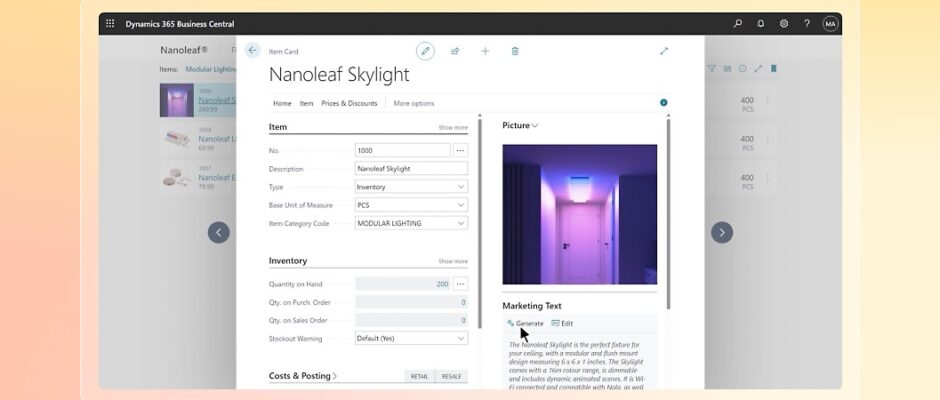Open the settings gear in top bar
Screen dimensions: 940x400
click(x=784, y=24)
